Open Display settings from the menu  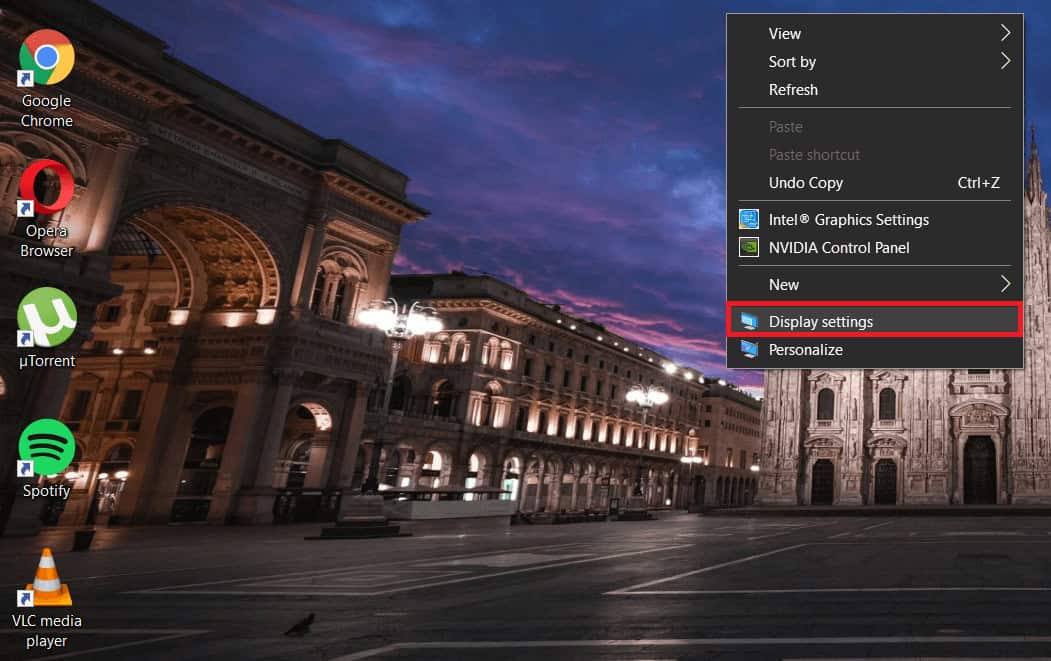tap(875, 322)
